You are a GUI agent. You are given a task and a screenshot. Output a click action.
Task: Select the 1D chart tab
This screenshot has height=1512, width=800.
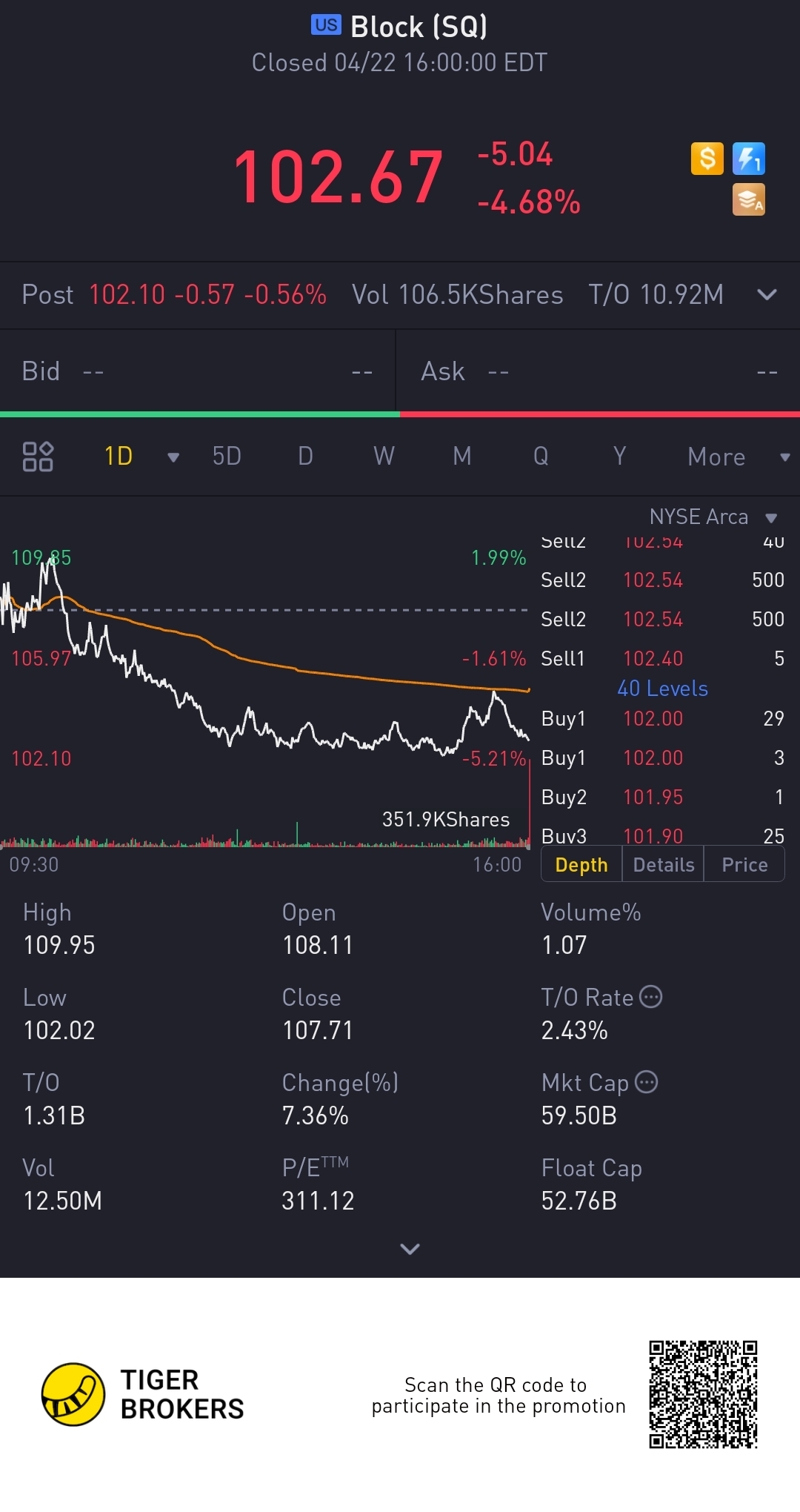point(119,457)
